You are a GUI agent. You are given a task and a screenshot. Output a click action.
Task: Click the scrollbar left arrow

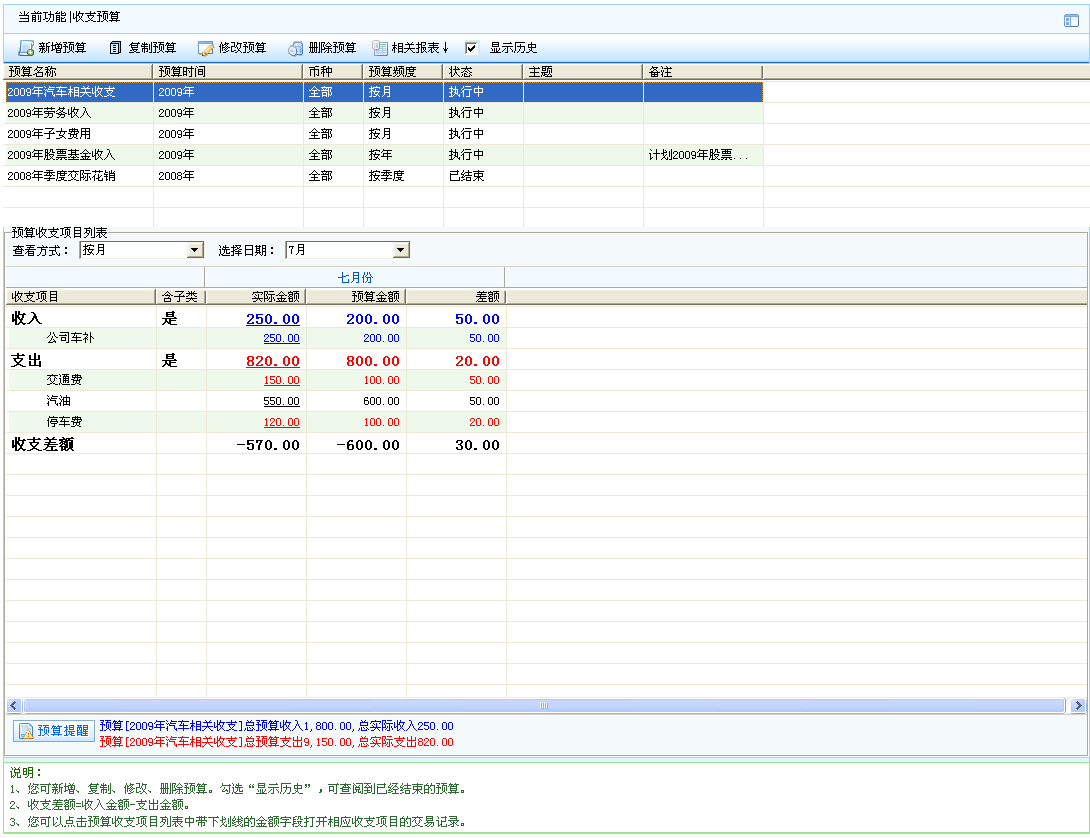(x=14, y=706)
